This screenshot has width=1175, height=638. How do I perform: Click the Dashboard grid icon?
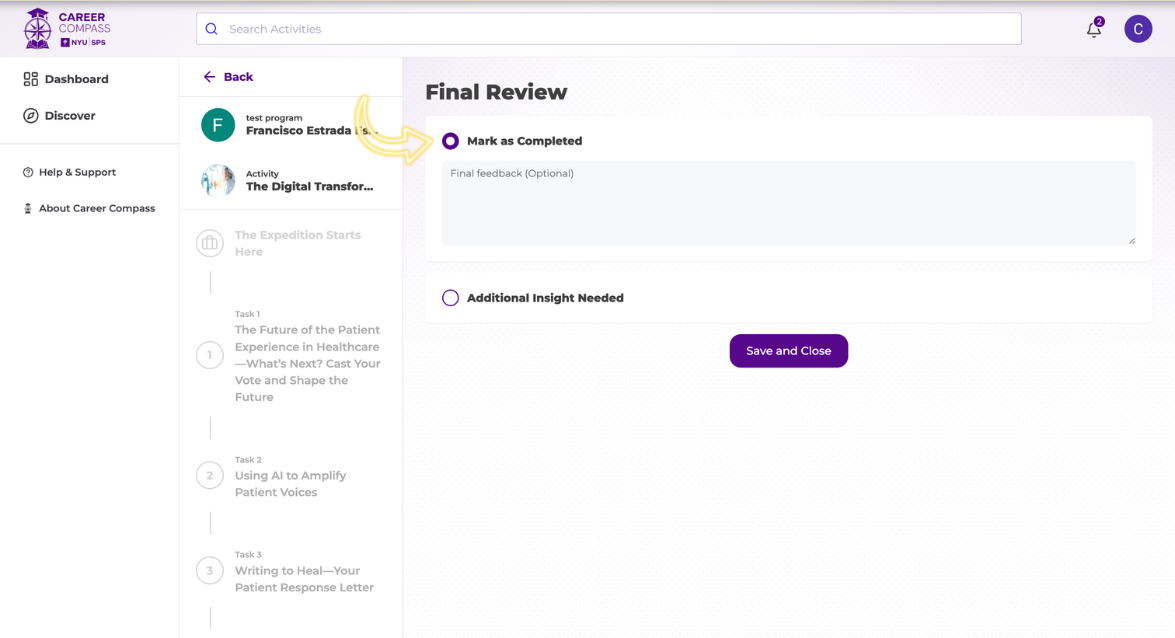[31, 79]
